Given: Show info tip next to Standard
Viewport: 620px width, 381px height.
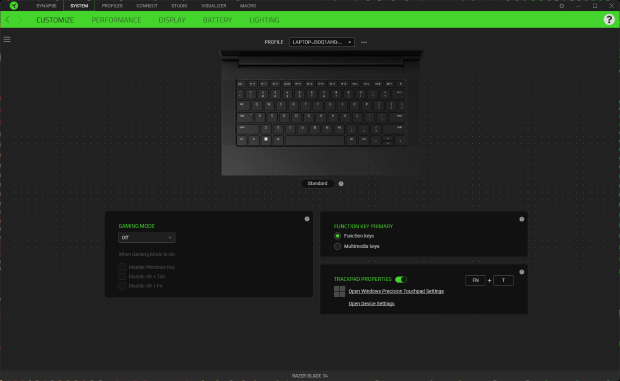Looking at the screenshot, I should (341, 183).
